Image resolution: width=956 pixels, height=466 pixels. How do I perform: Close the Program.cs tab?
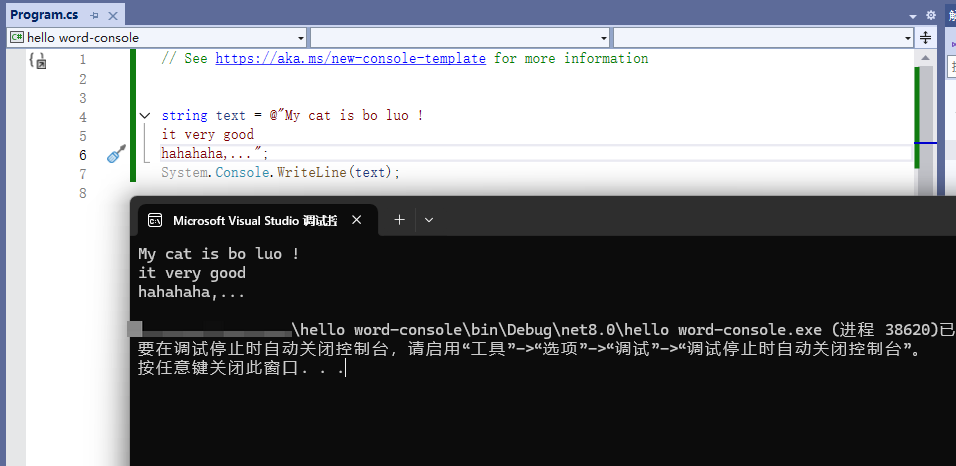click(113, 15)
